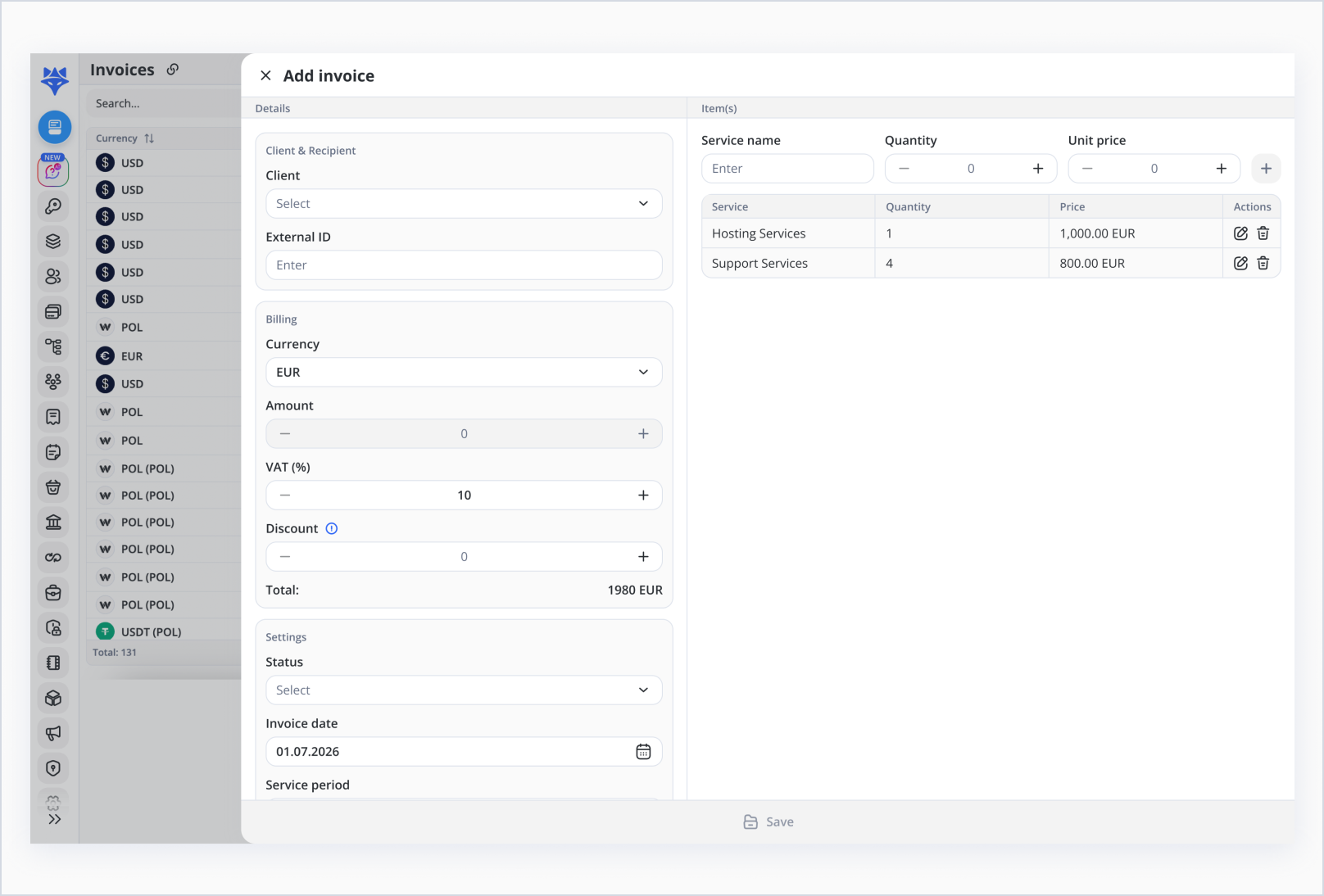
Task: Click the 800.00 EUR price cell
Action: click(1136, 263)
